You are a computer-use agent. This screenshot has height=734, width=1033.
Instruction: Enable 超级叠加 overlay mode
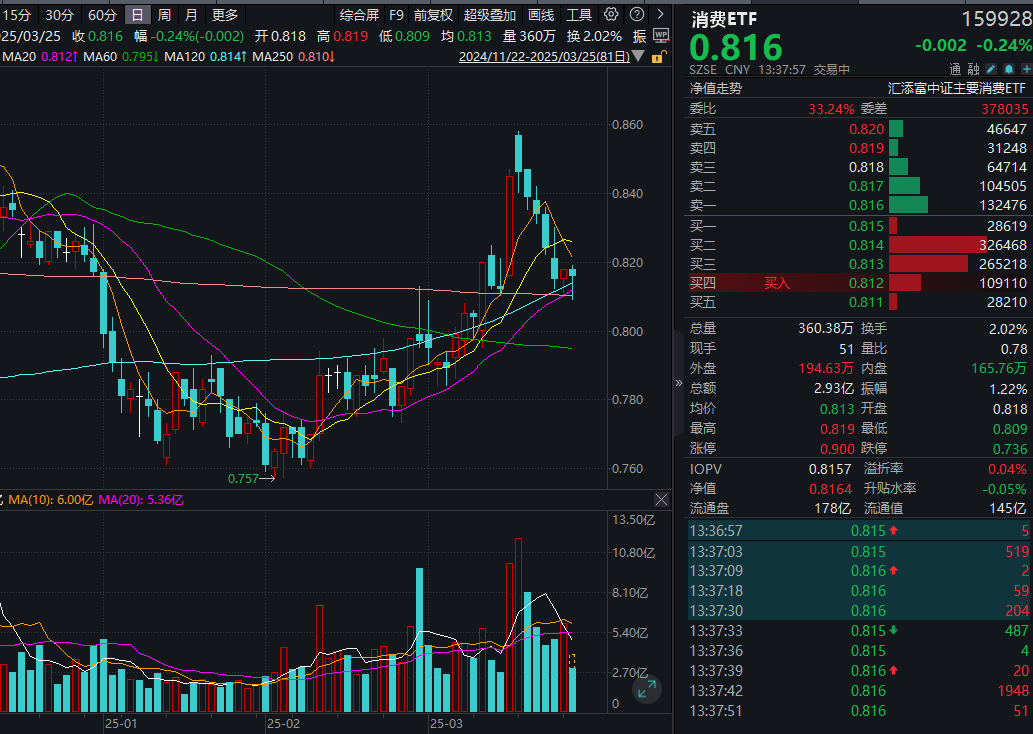coord(489,16)
